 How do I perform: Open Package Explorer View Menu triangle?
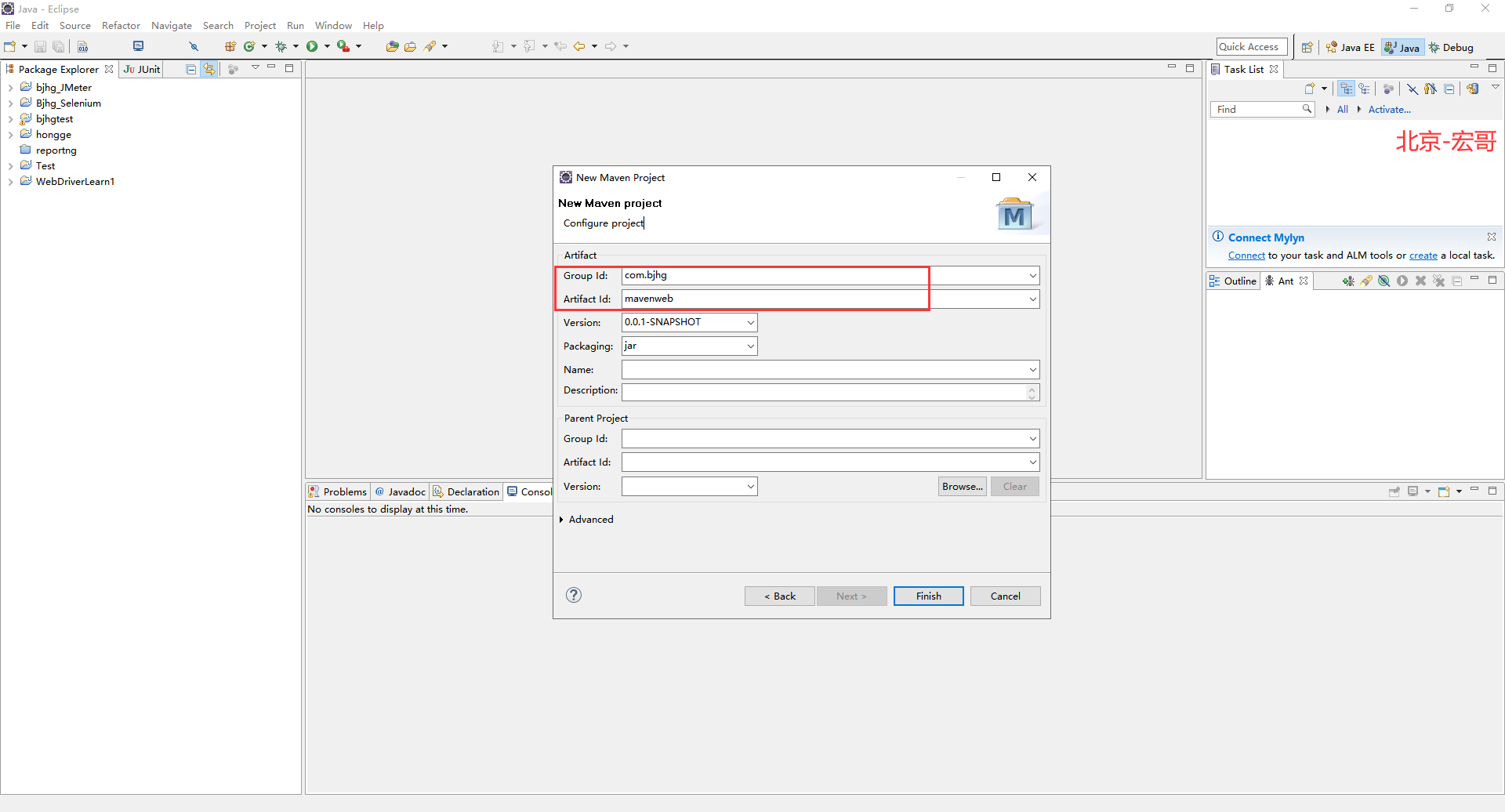256,68
